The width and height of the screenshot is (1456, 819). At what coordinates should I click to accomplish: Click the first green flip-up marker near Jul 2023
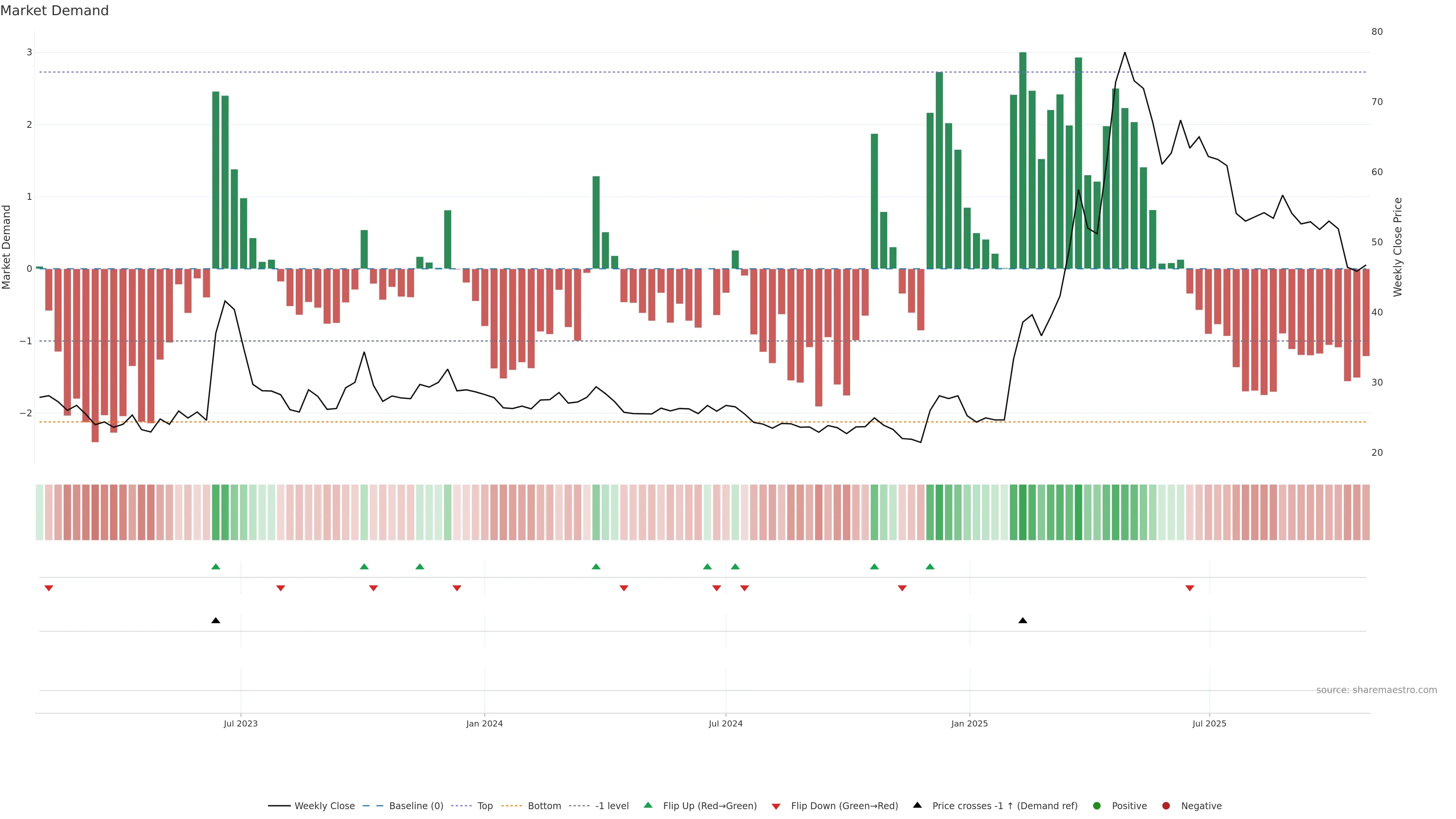(x=215, y=566)
